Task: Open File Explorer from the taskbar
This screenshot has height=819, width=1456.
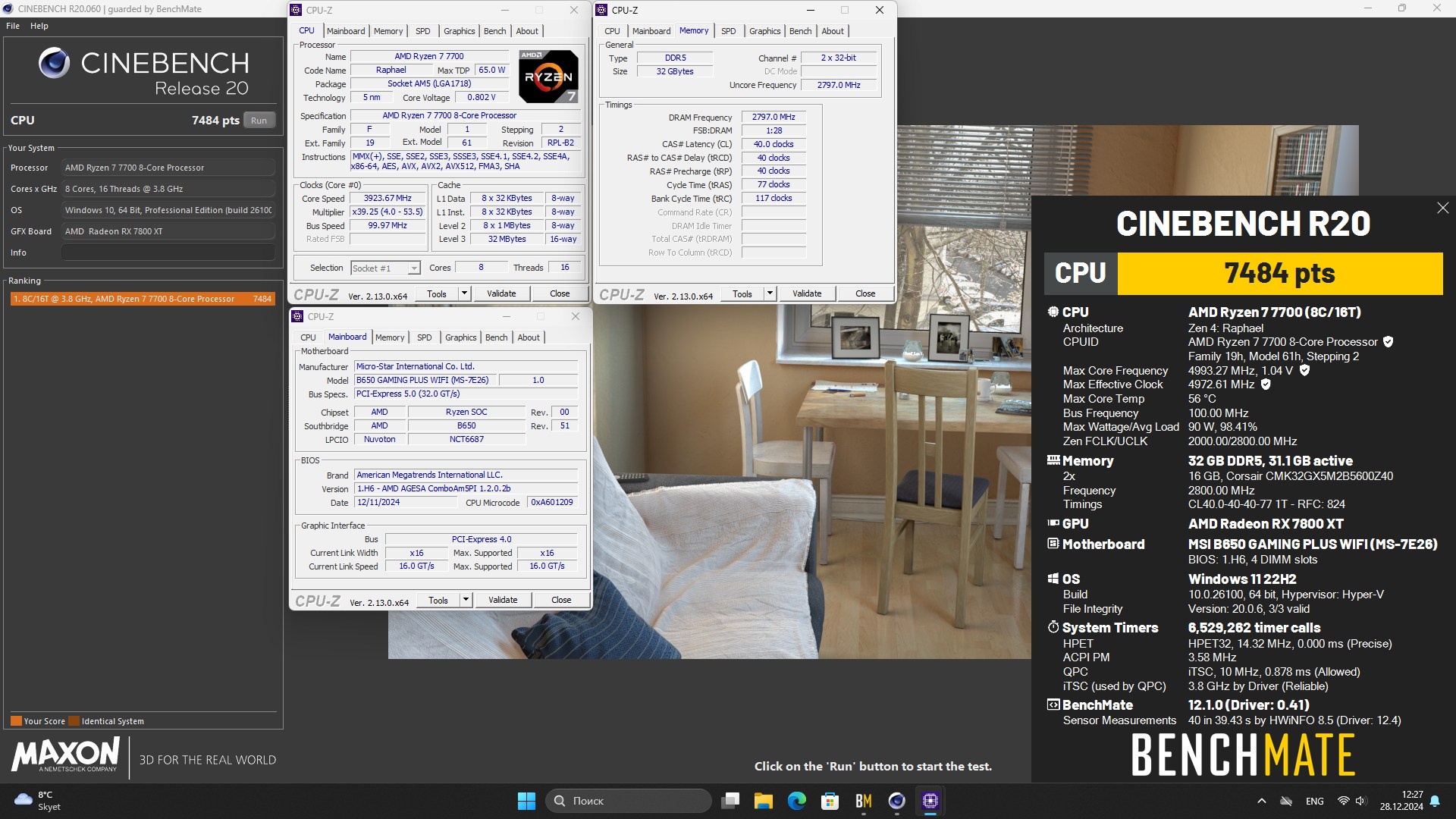Action: pyautogui.click(x=764, y=801)
